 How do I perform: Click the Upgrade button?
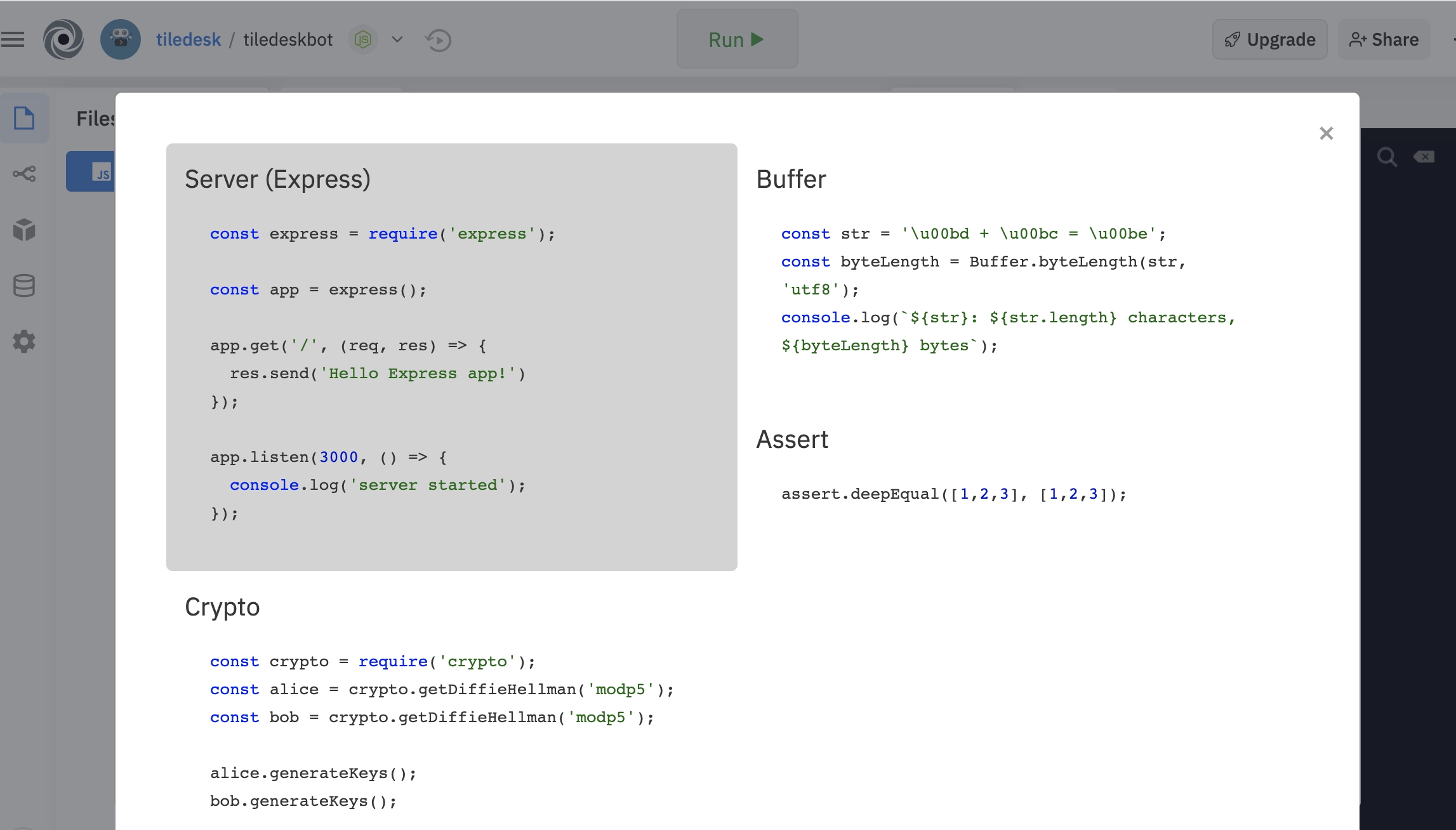[x=1269, y=39]
